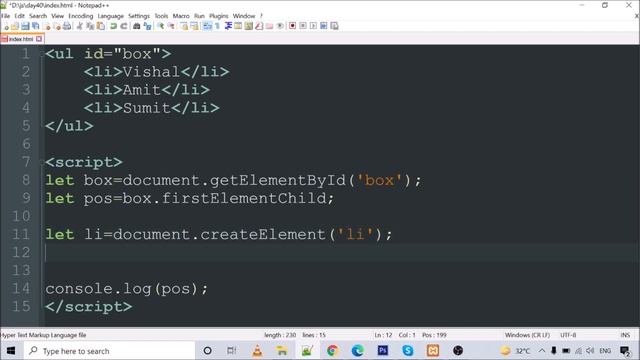Open Photoshop from the taskbar
This screenshot has width=640, height=360.
(382, 351)
